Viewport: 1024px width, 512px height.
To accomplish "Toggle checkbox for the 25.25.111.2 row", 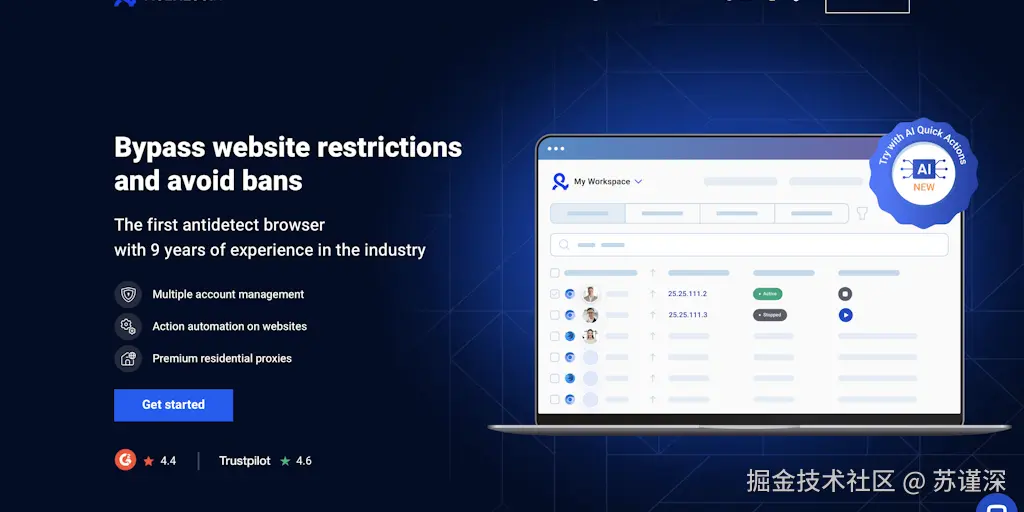I will point(554,294).
